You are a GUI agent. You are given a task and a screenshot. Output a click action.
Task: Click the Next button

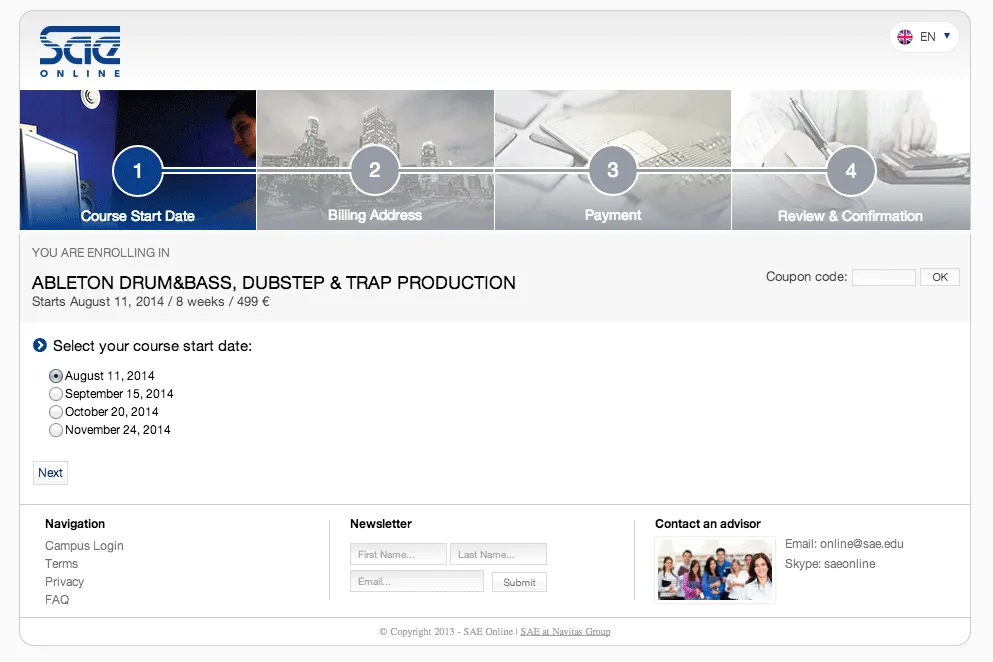(50, 473)
